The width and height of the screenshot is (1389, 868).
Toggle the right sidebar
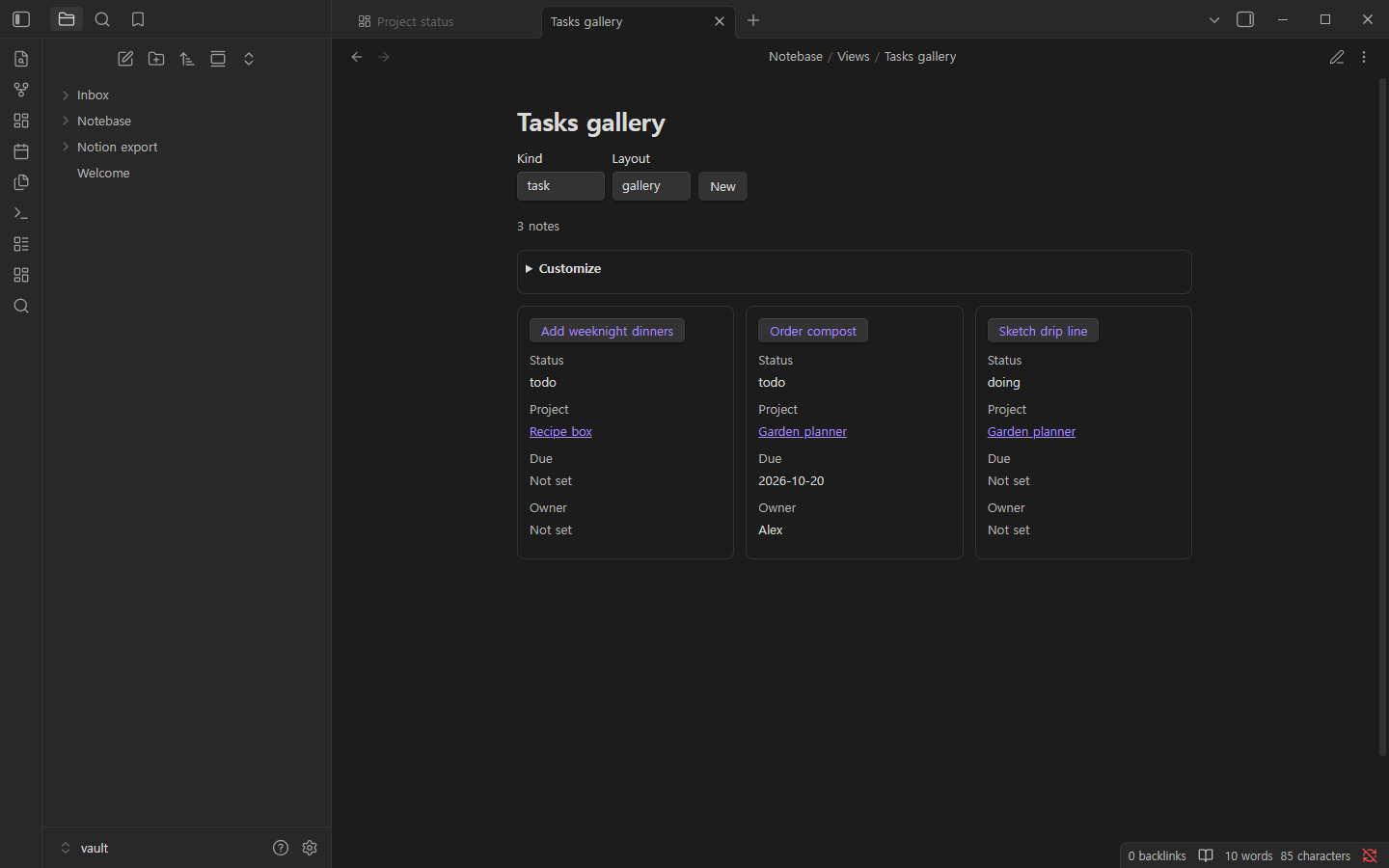pos(1245,19)
